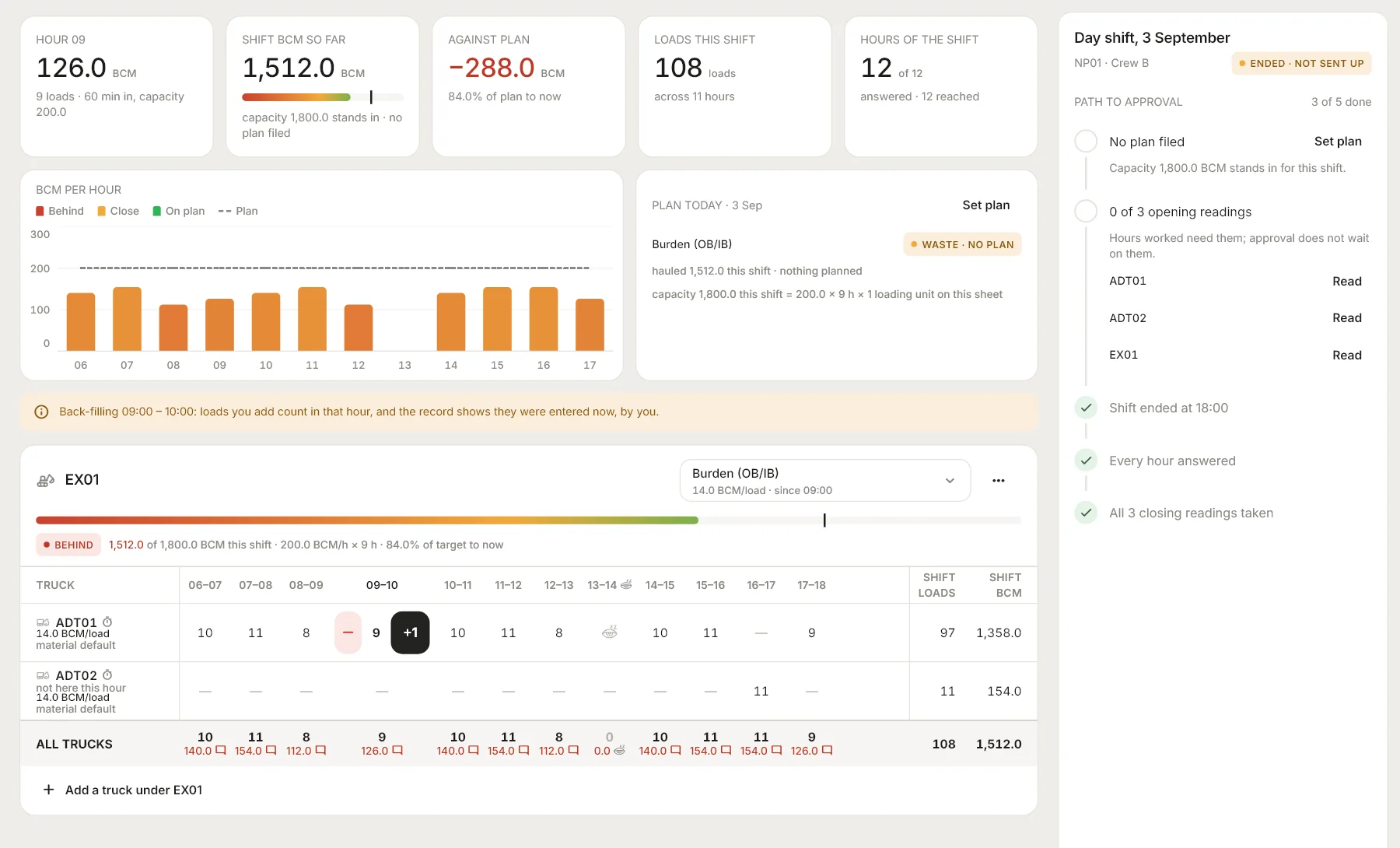This screenshot has width=1400, height=848.
Task: Select the 17–18 hour column header
Action: [x=812, y=585]
